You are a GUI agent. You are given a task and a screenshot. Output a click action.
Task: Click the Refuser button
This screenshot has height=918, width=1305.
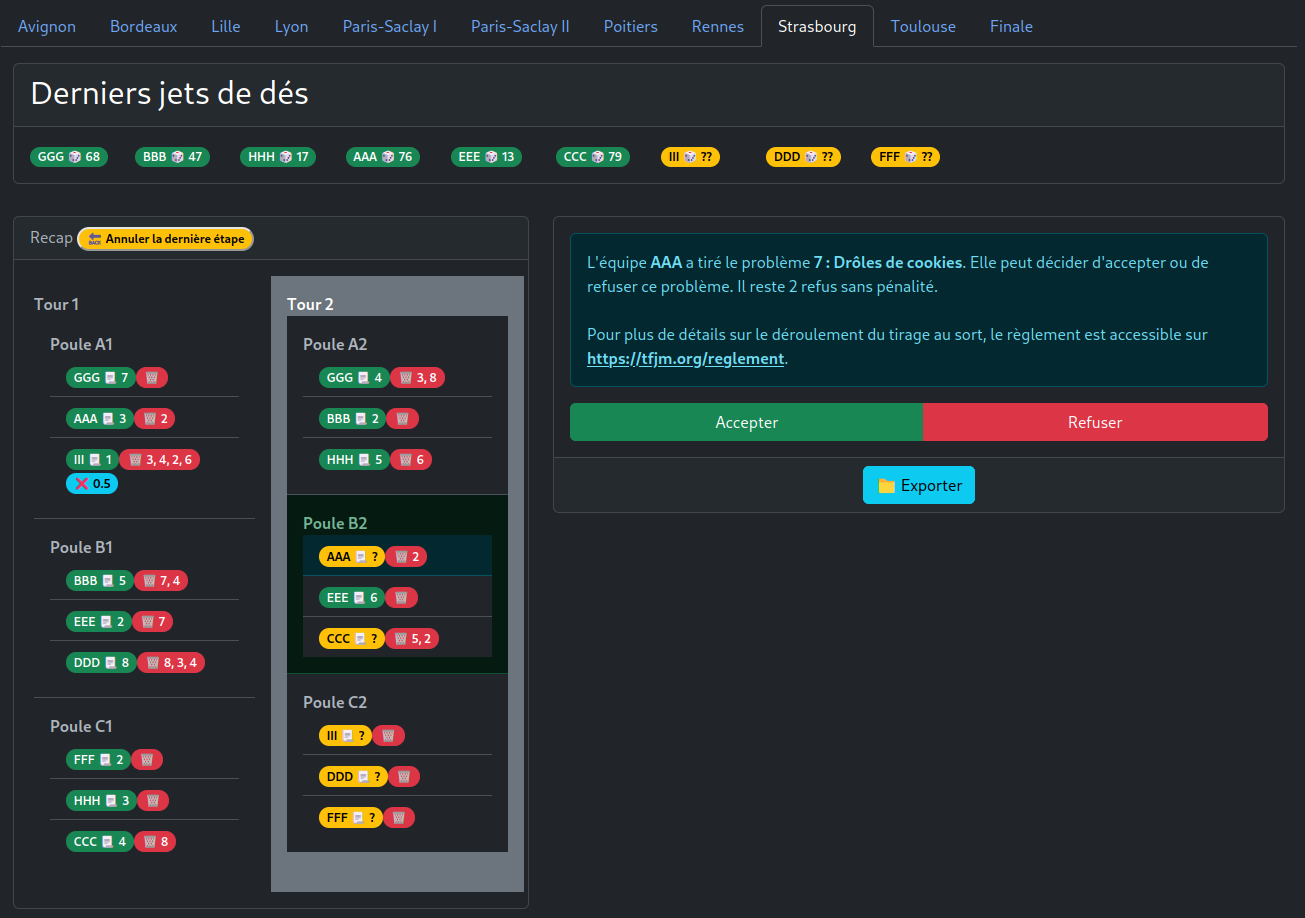pyautogui.click(x=1095, y=422)
